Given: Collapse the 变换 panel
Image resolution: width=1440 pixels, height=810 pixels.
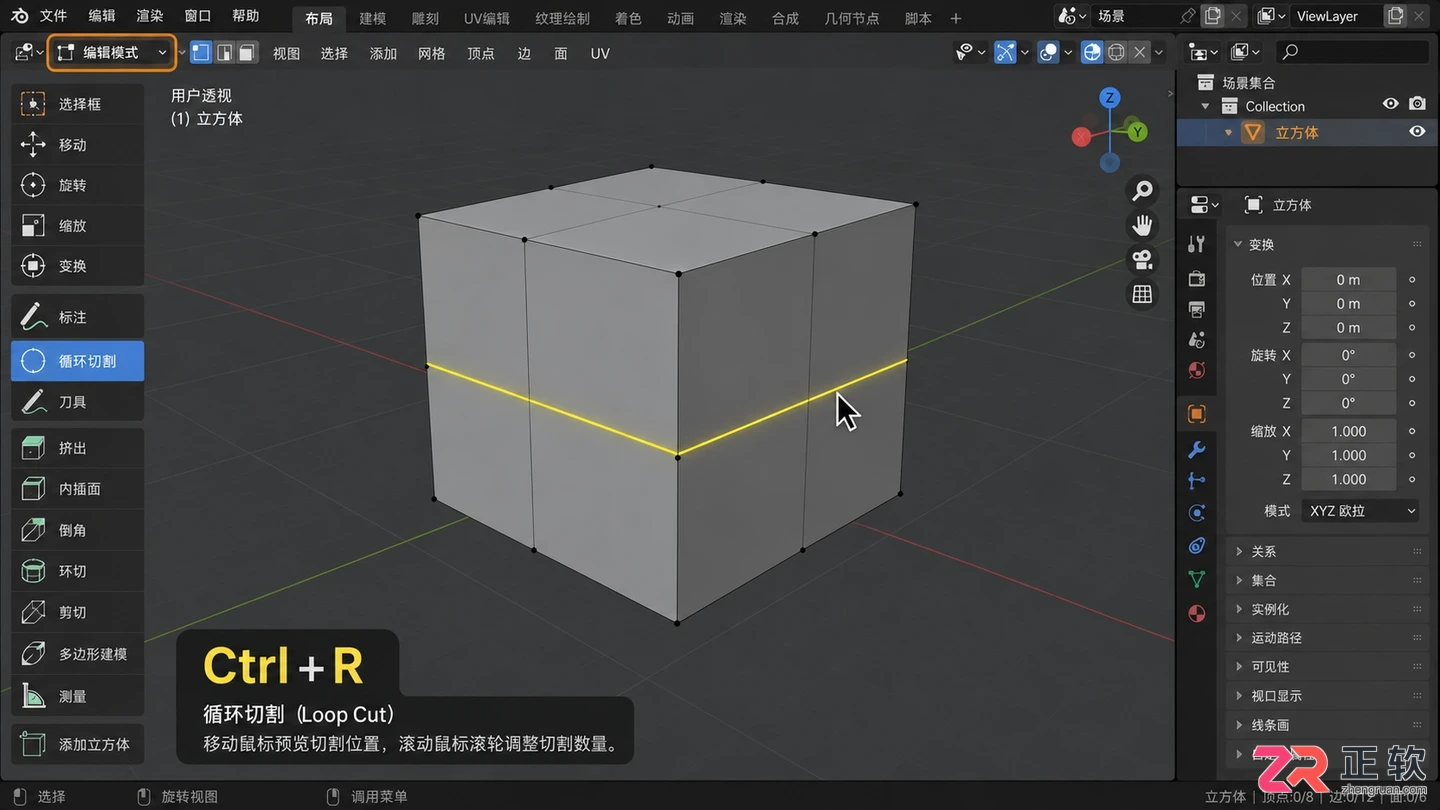Looking at the screenshot, I should (x=1238, y=244).
